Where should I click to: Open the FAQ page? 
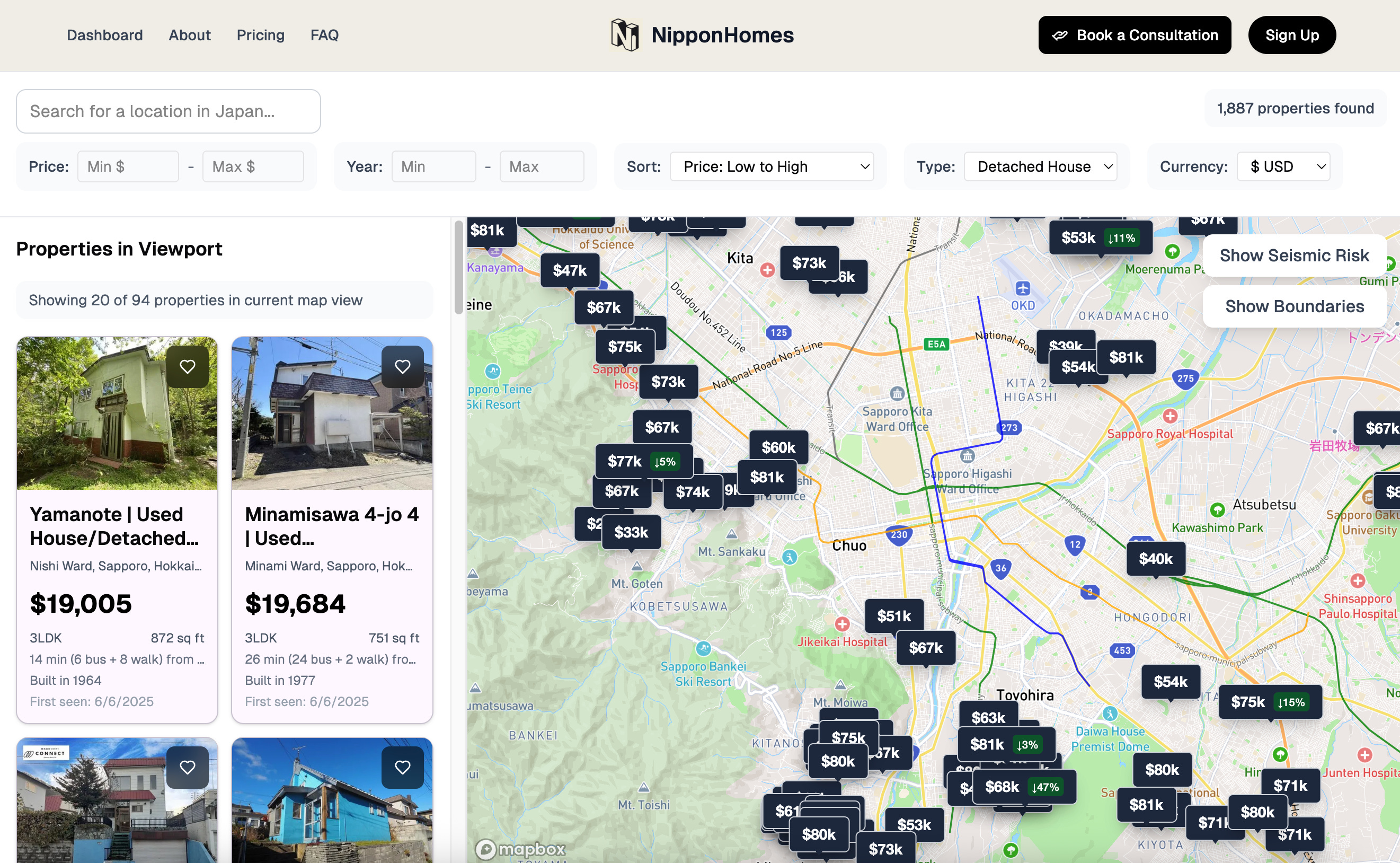tap(324, 35)
